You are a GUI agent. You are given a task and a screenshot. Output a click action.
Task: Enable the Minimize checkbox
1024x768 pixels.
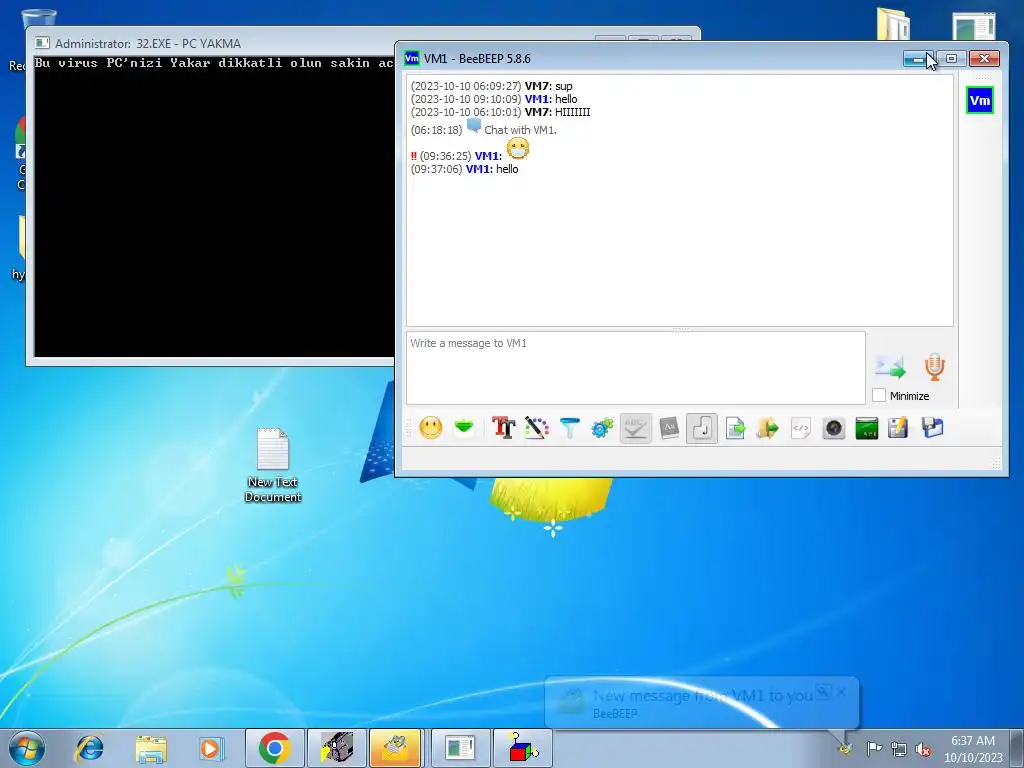pyautogui.click(x=879, y=395)
